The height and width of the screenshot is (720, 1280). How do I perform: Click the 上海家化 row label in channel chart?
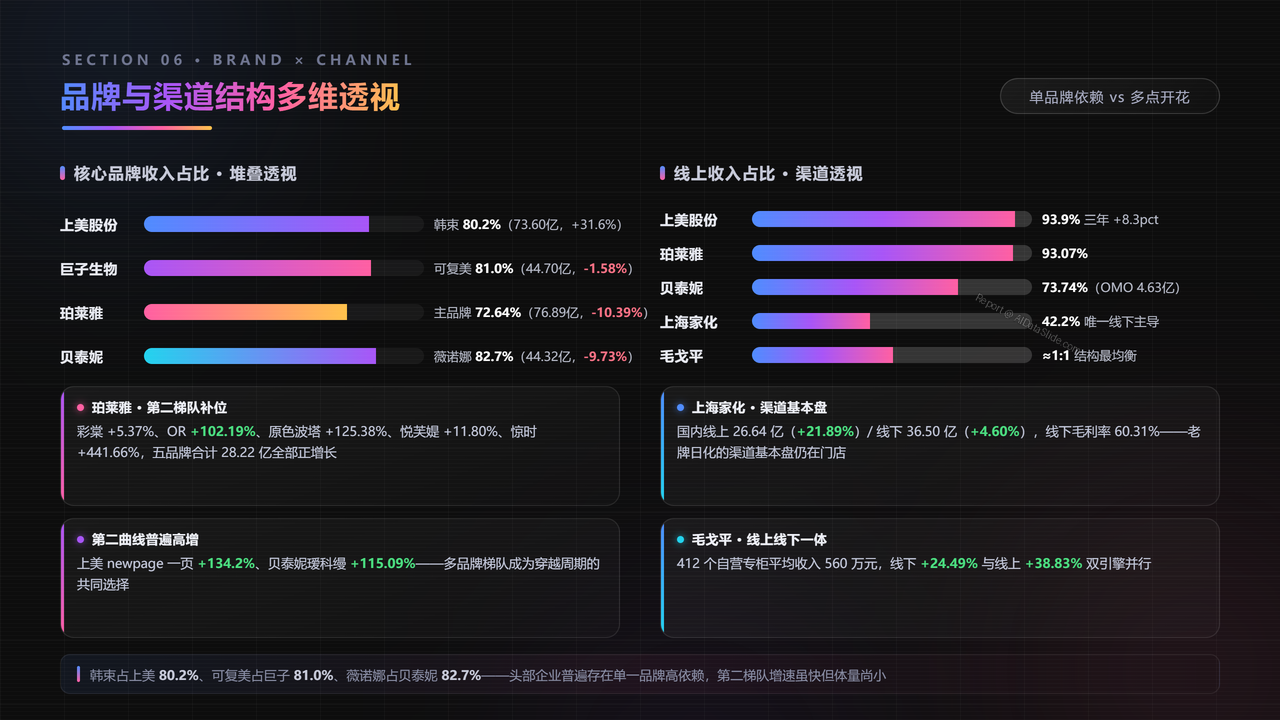[x=689, y=322]
